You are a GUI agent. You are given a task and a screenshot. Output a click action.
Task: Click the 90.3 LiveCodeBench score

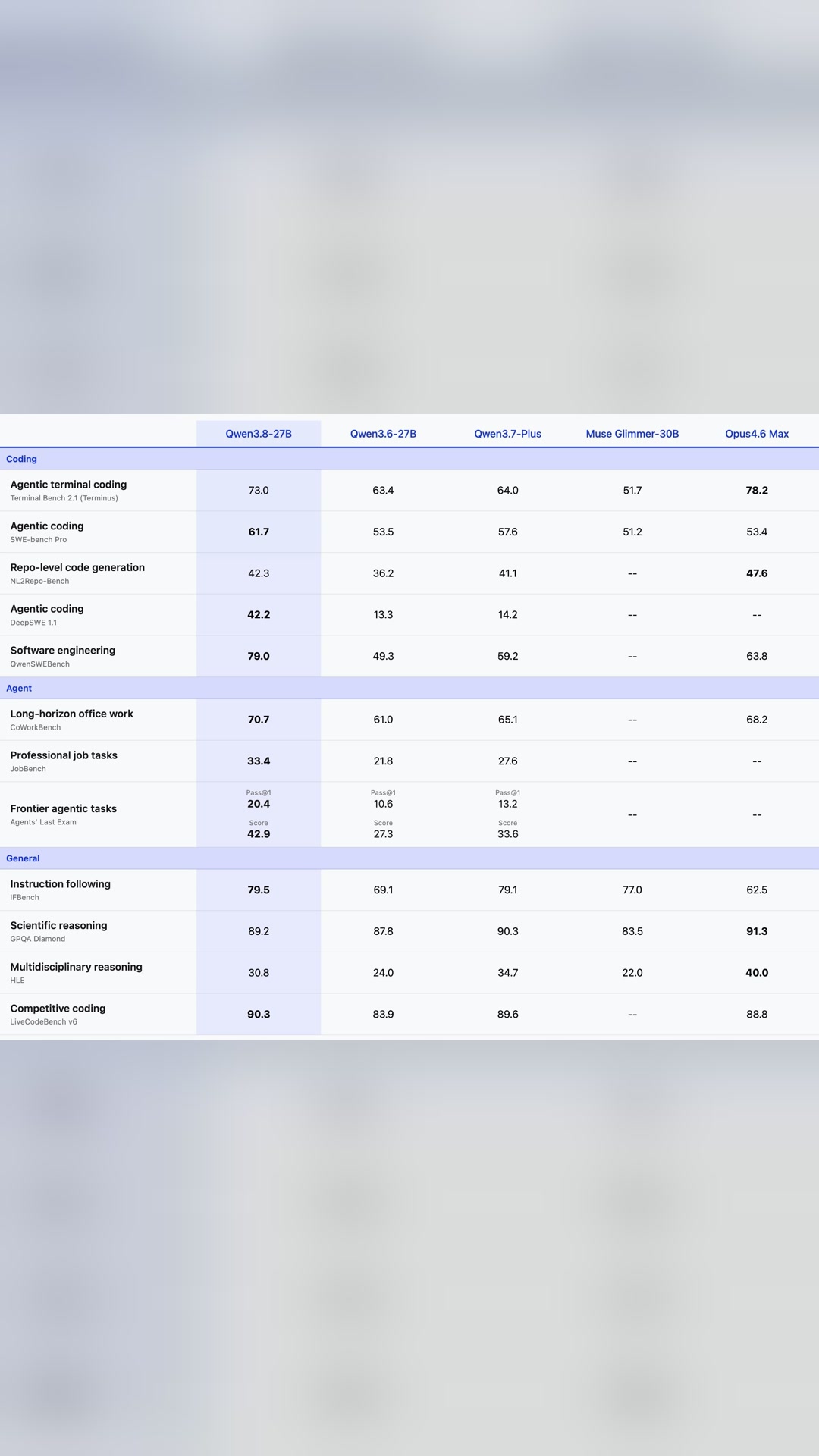coord(259,1015)
